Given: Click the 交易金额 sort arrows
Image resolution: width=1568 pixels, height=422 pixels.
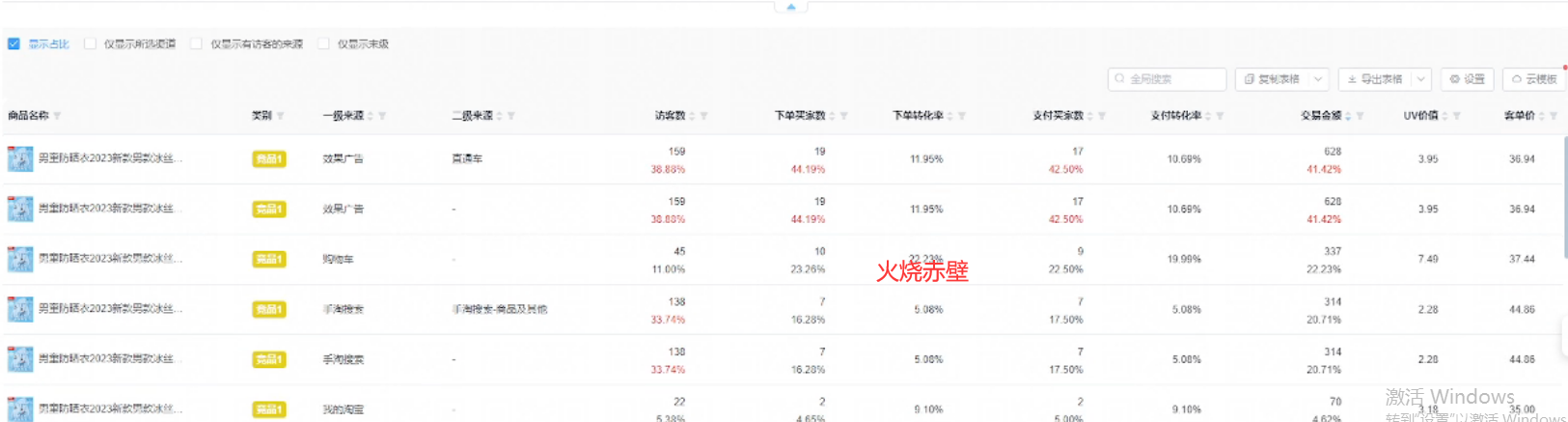Looking at the screenshot, I should pos(1348,116).
